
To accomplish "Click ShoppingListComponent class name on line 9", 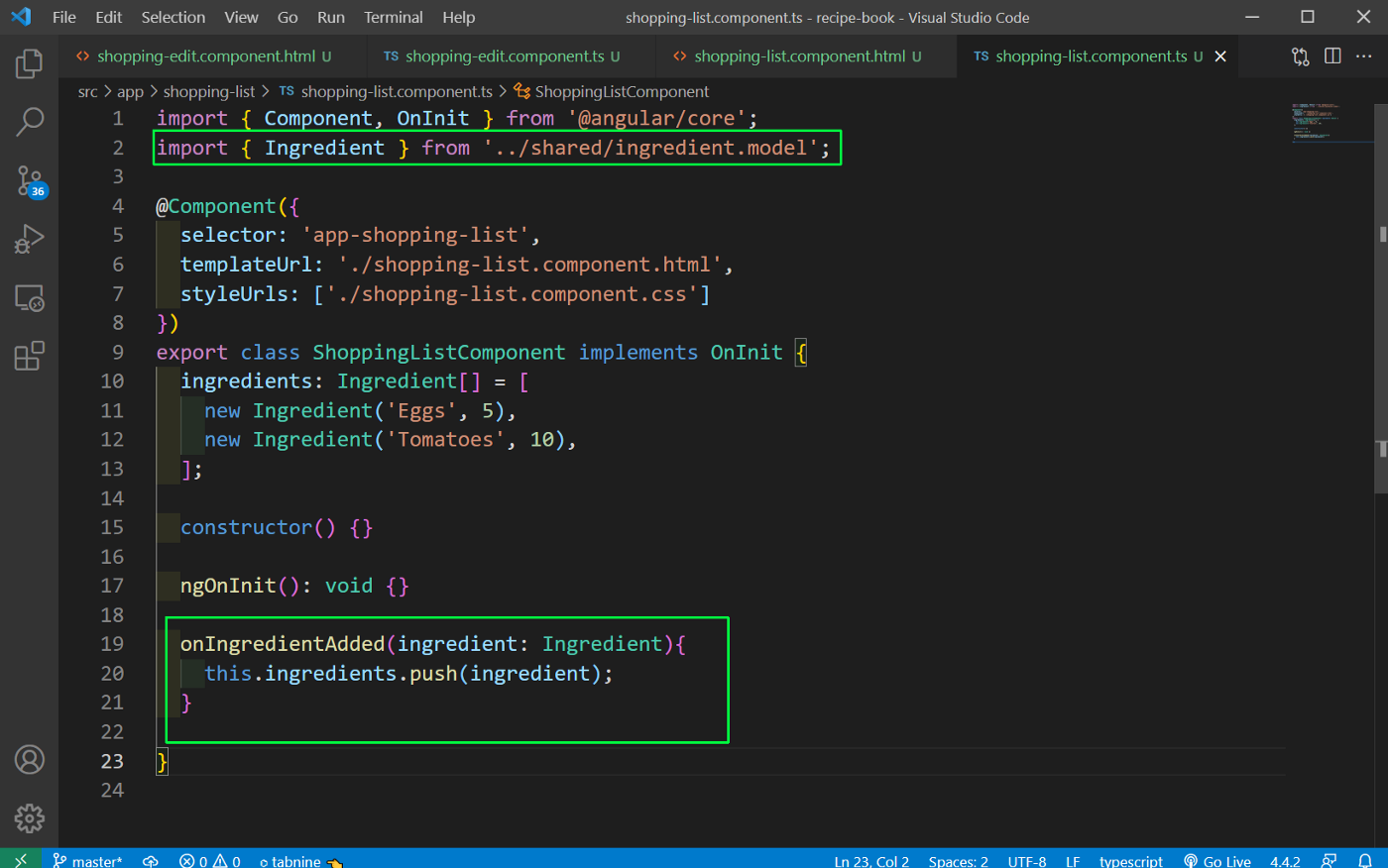I will [439, 352].
